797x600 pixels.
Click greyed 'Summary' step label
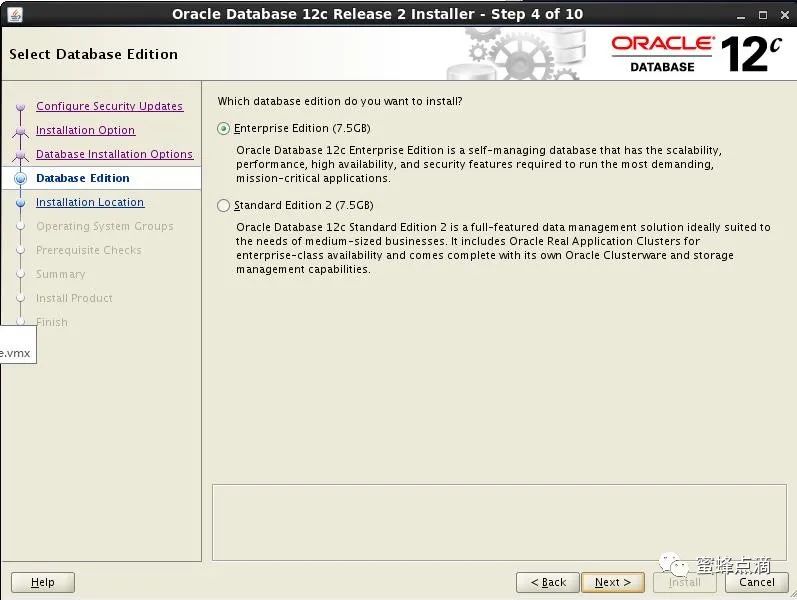(60, 274)
